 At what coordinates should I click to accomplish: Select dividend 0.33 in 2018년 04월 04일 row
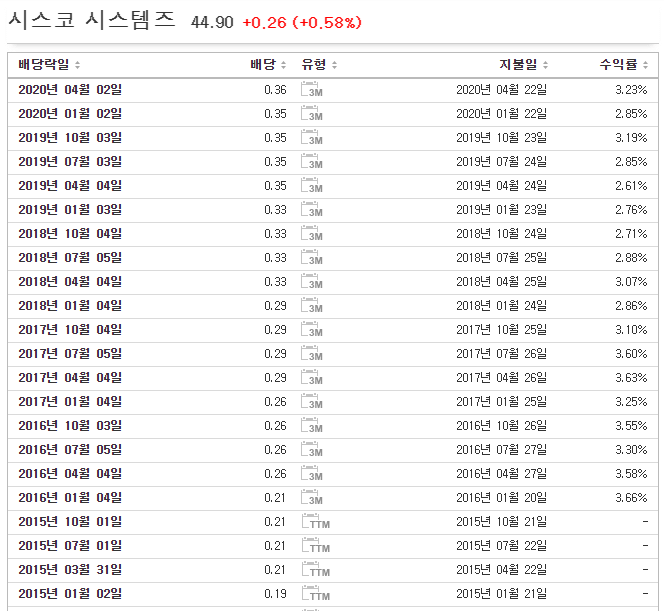(x=275, y=282)
